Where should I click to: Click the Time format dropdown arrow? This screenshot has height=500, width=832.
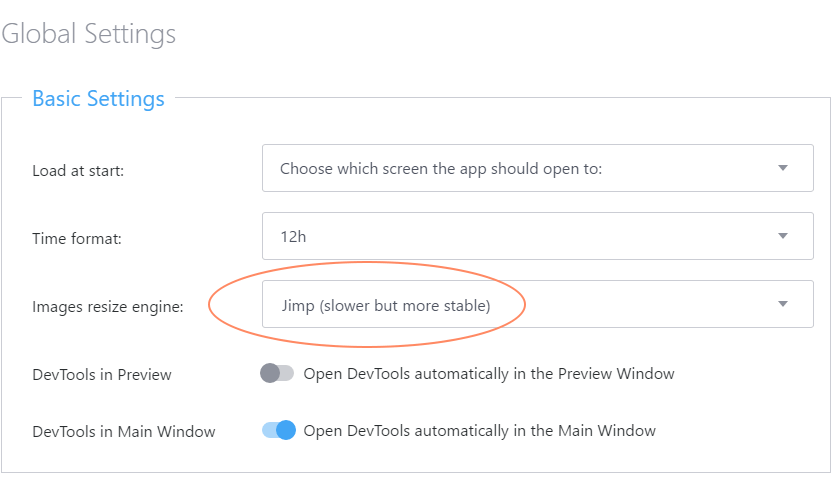[783, 236]
